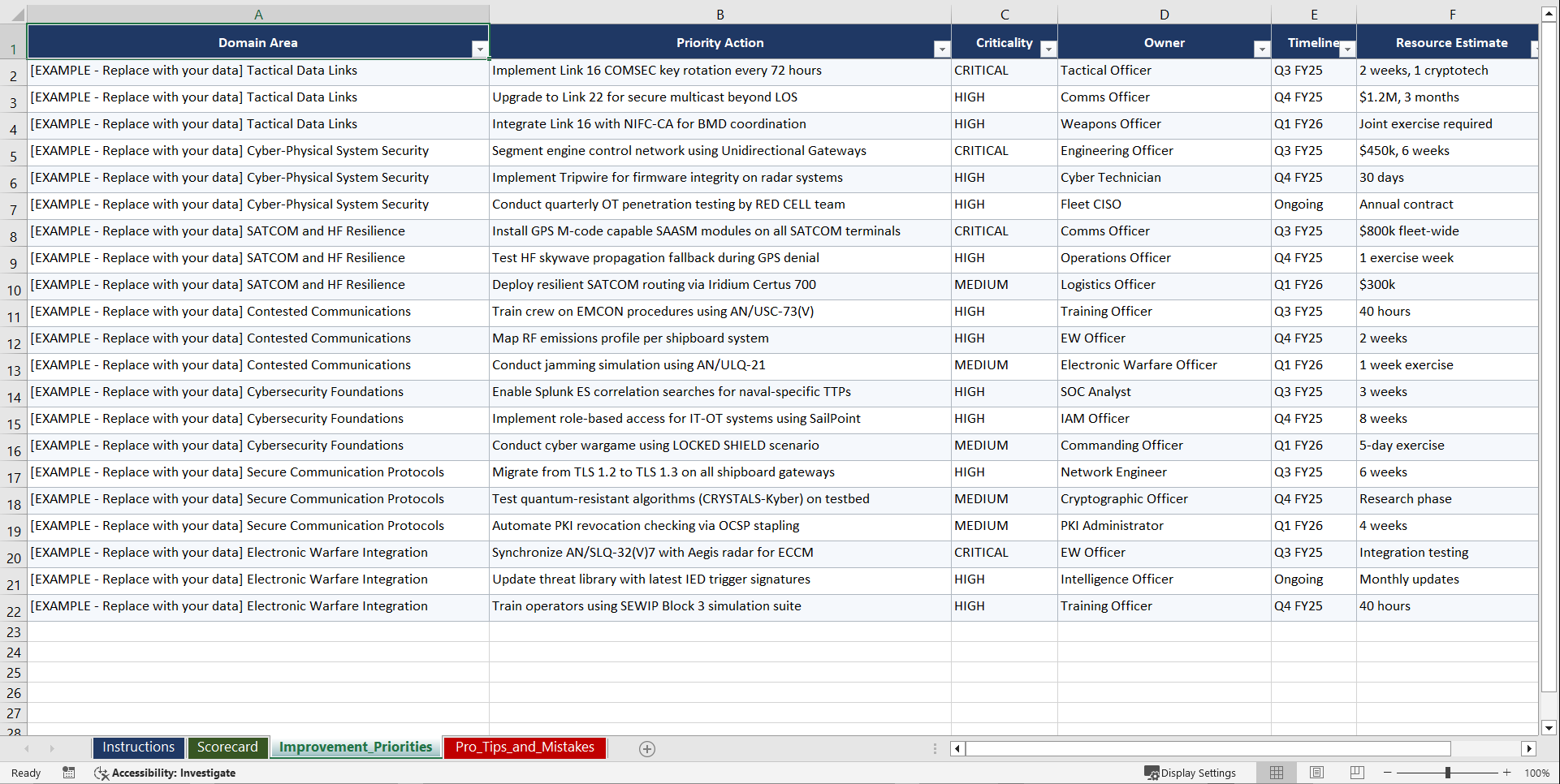This screenshot has width=1560, height=784.
Task: Select the Page Layout view icon
Action: (x=1316, y=773)
